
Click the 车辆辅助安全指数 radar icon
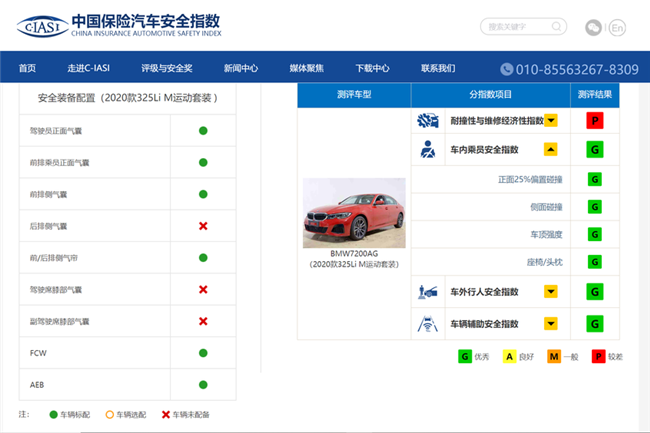(x=428, y=324)
